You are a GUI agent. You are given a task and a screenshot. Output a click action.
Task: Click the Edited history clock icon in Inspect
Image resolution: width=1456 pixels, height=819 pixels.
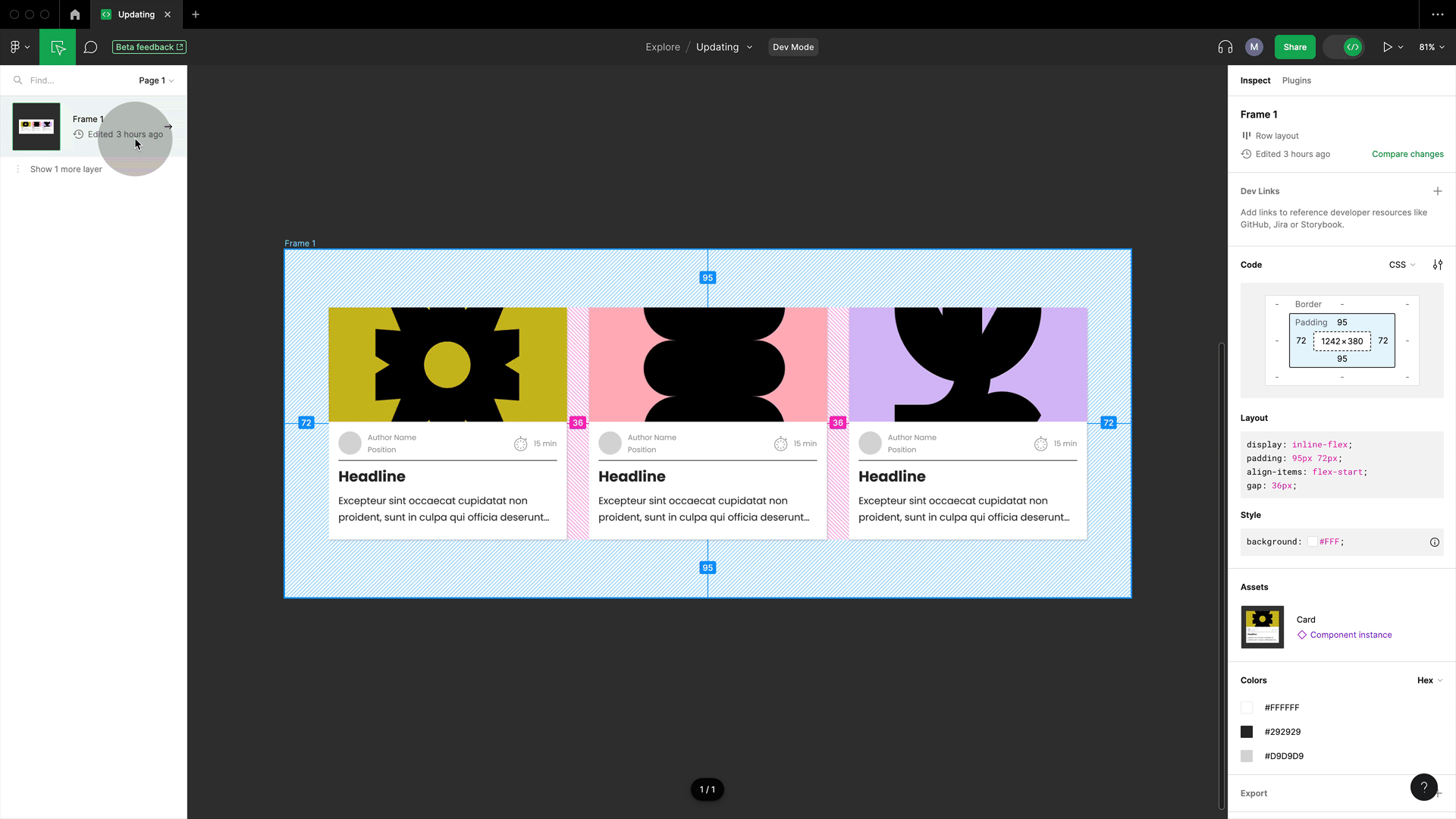(x=1246, y=154)
